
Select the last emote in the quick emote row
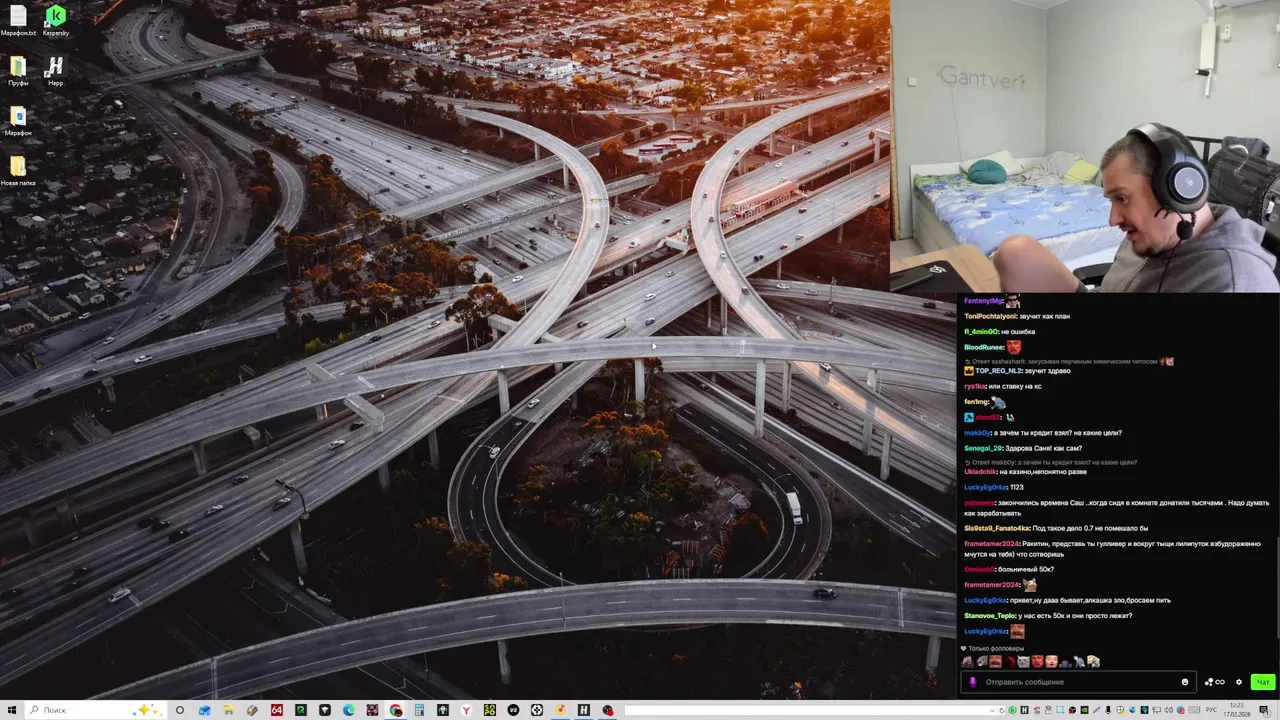click(1093, 661)
